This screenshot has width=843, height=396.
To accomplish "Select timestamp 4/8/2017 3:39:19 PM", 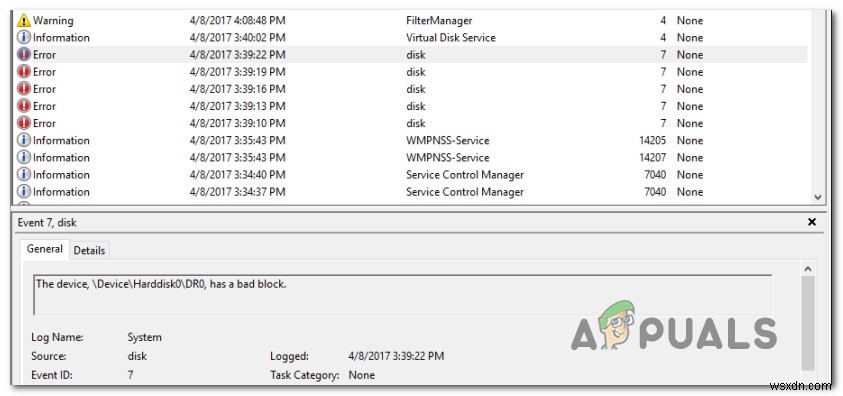I will [237, 72].
